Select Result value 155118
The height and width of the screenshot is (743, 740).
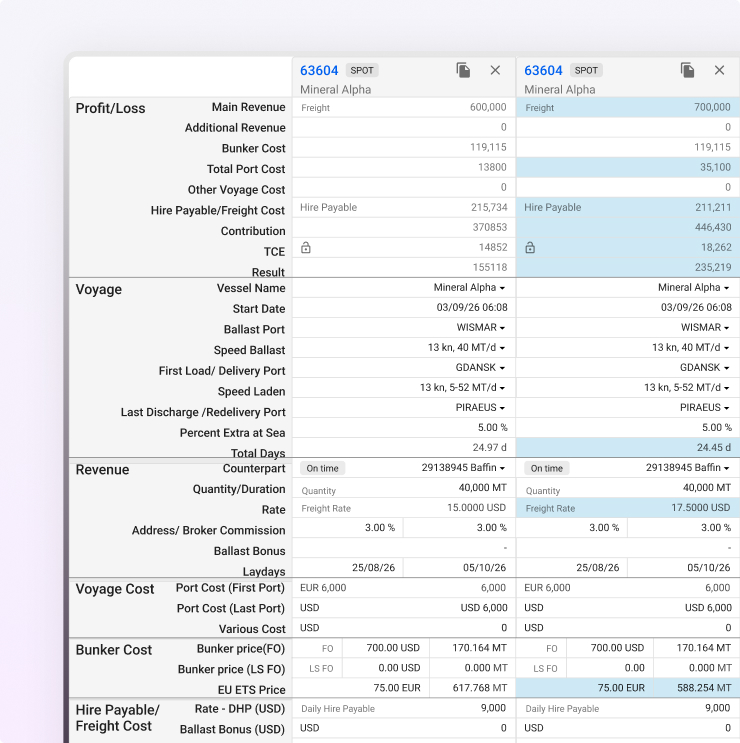(x=490, y=267)
